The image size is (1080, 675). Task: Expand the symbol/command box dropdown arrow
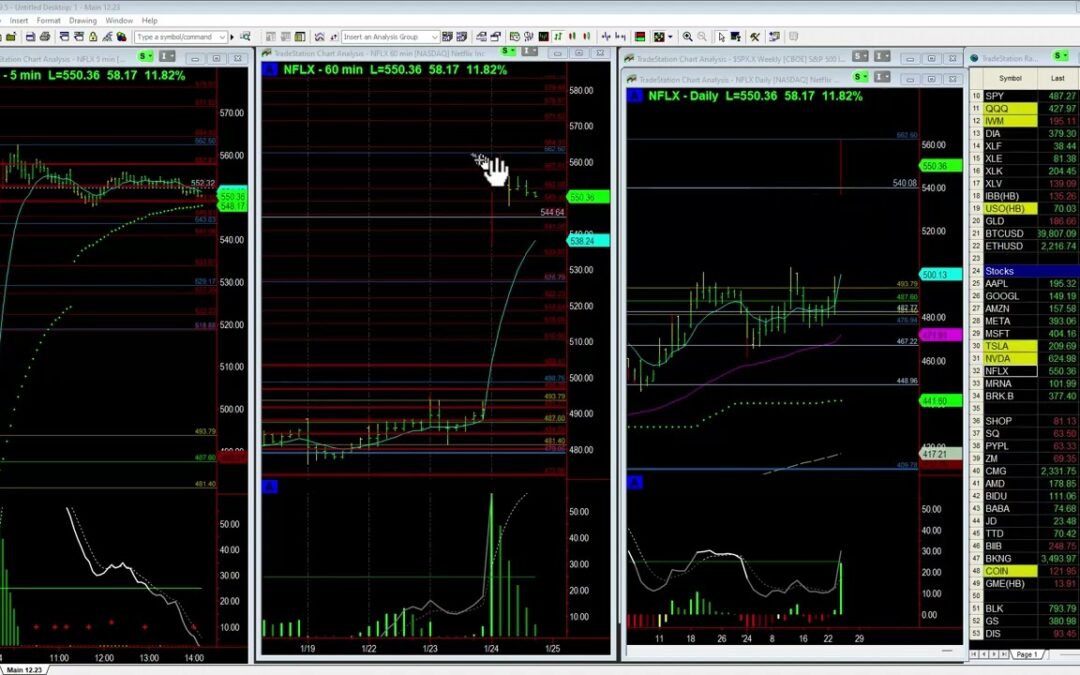click(222, 37)
